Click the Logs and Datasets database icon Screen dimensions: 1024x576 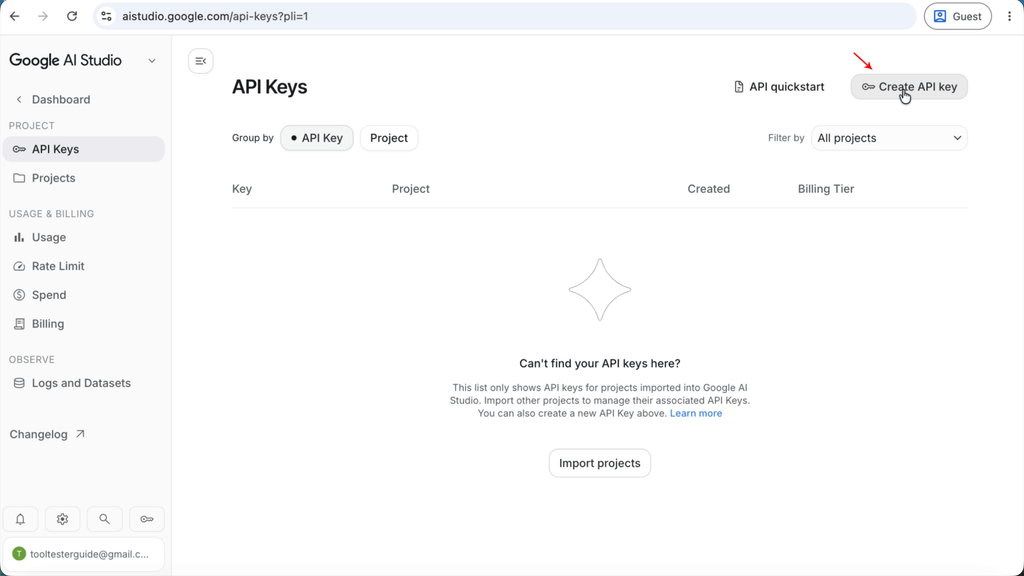pyautogui.click(x=19, y=383)
